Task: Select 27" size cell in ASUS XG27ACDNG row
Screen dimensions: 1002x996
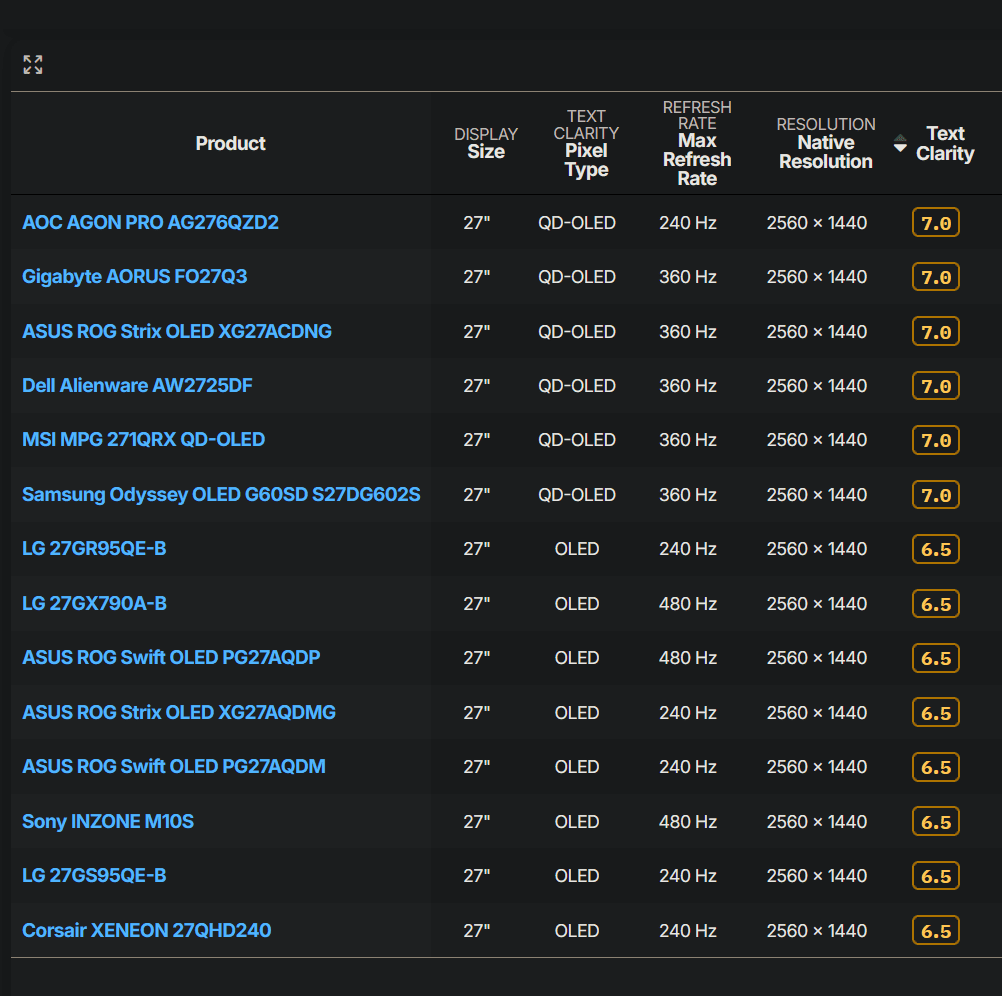Action: 477,332
